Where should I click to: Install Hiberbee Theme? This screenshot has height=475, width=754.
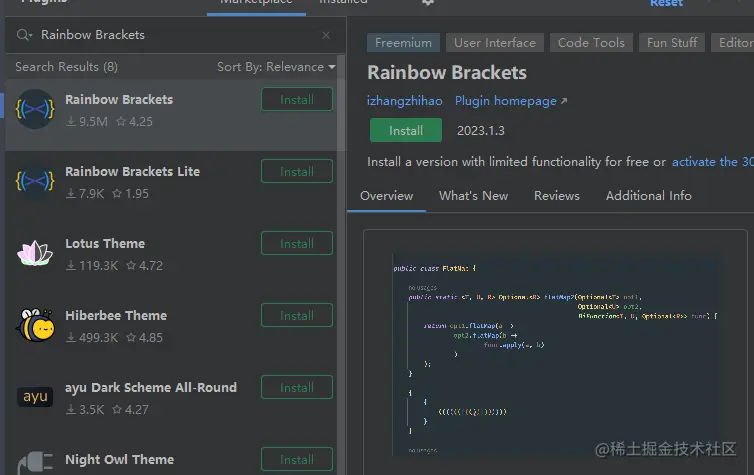point(297,316)
